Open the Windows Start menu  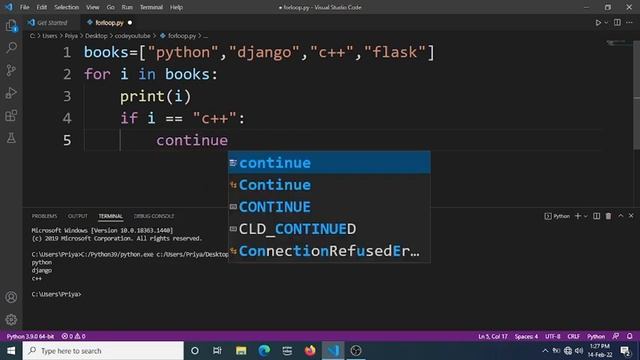[x=11, y=351]
